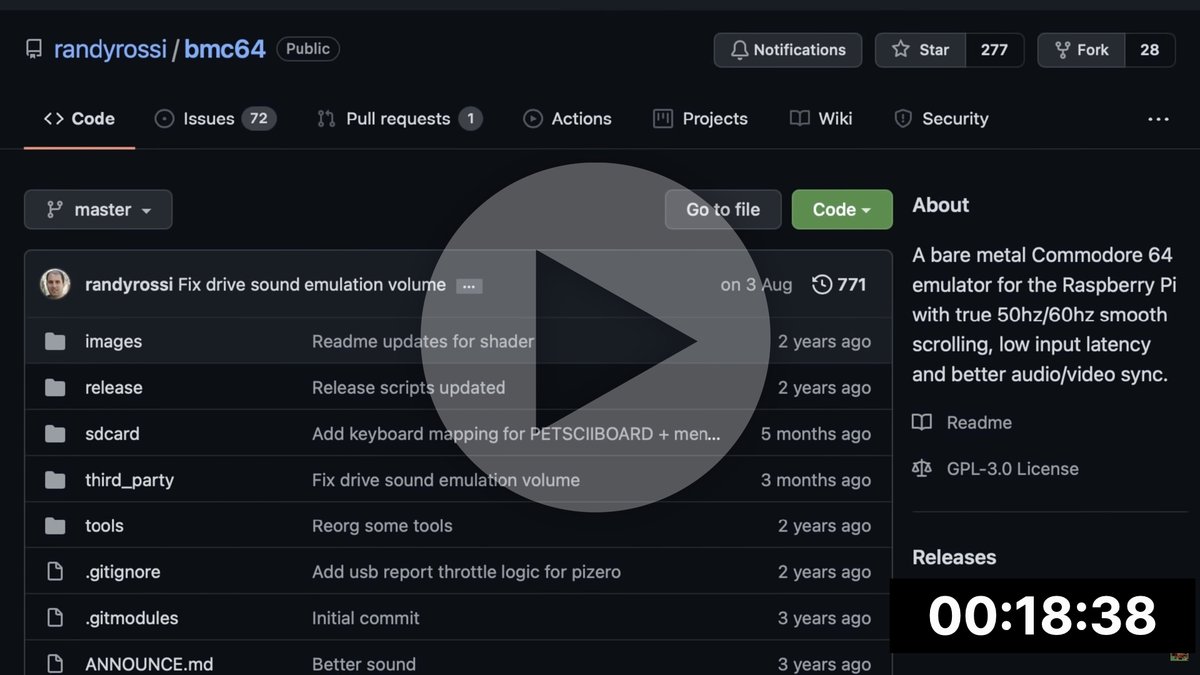View the 771 commits history
The width and height of the screenshot is (1200, 675).
(x=839, y=285)
